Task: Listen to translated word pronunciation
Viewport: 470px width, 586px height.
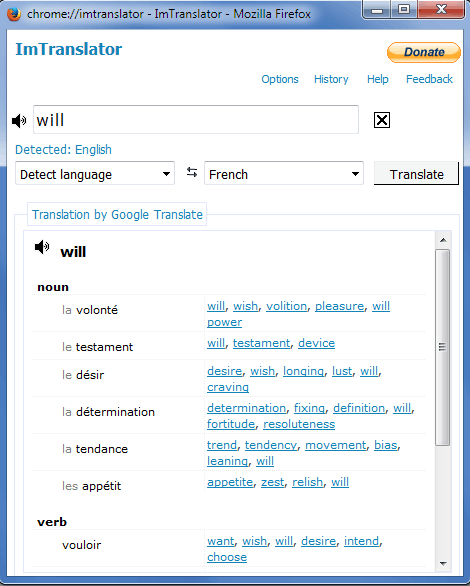Action: (42, 247)
